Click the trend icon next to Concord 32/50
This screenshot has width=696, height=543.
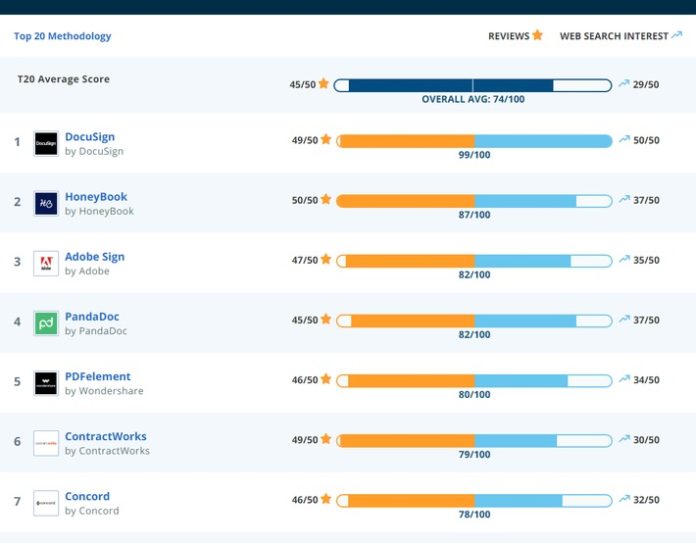625,499
